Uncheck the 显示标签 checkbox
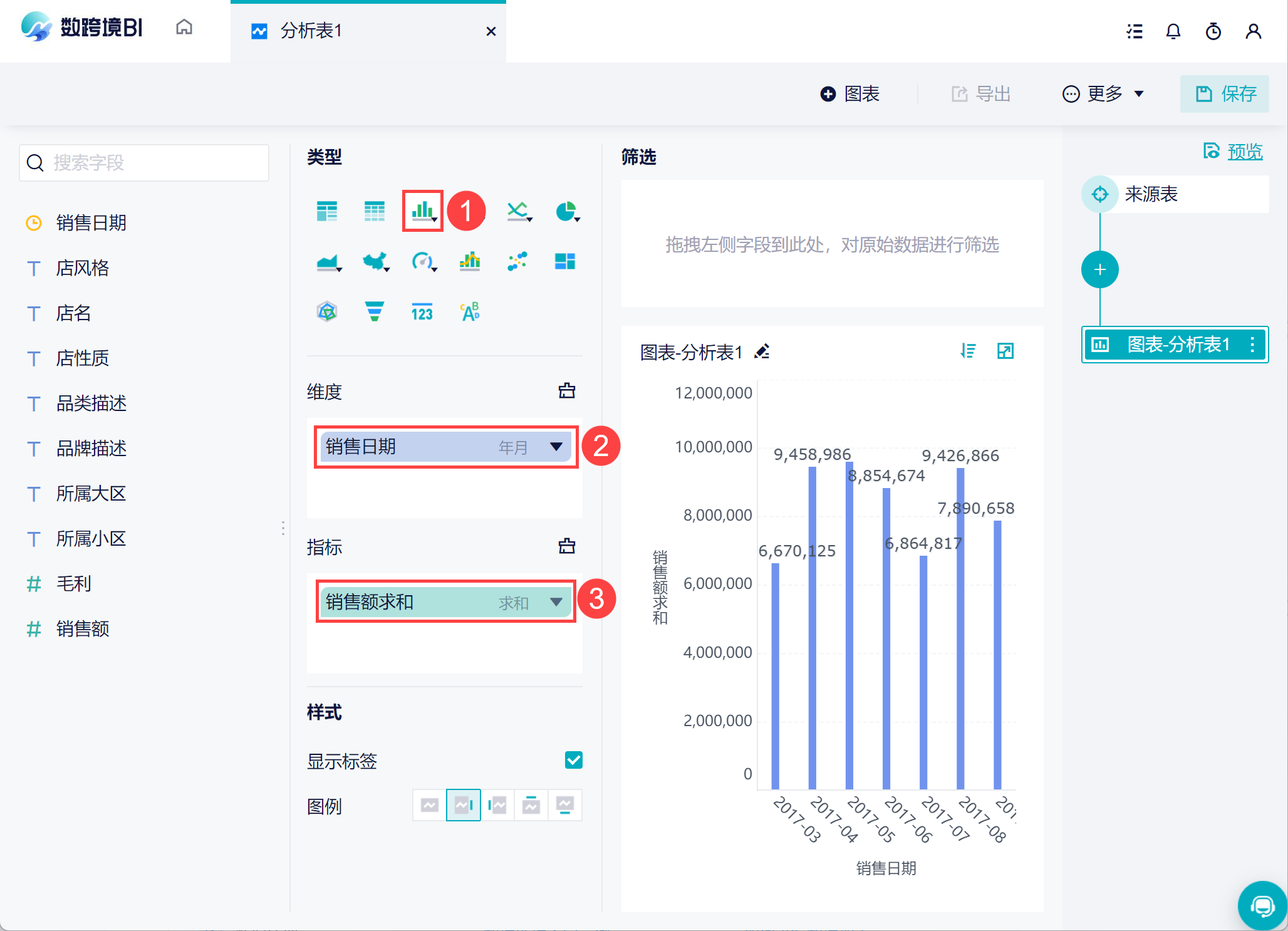This screenshot has height=931, width=1288. coord(573,760)
